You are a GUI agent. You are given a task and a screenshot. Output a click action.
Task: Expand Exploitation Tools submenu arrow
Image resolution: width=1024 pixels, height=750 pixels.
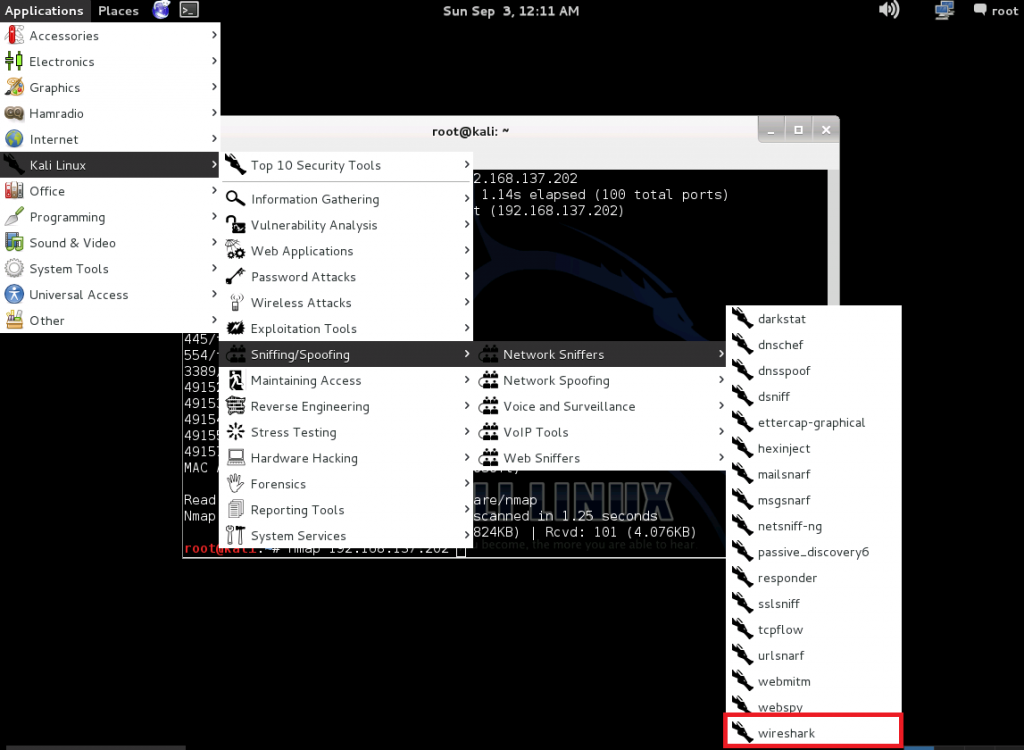(467, 328)
